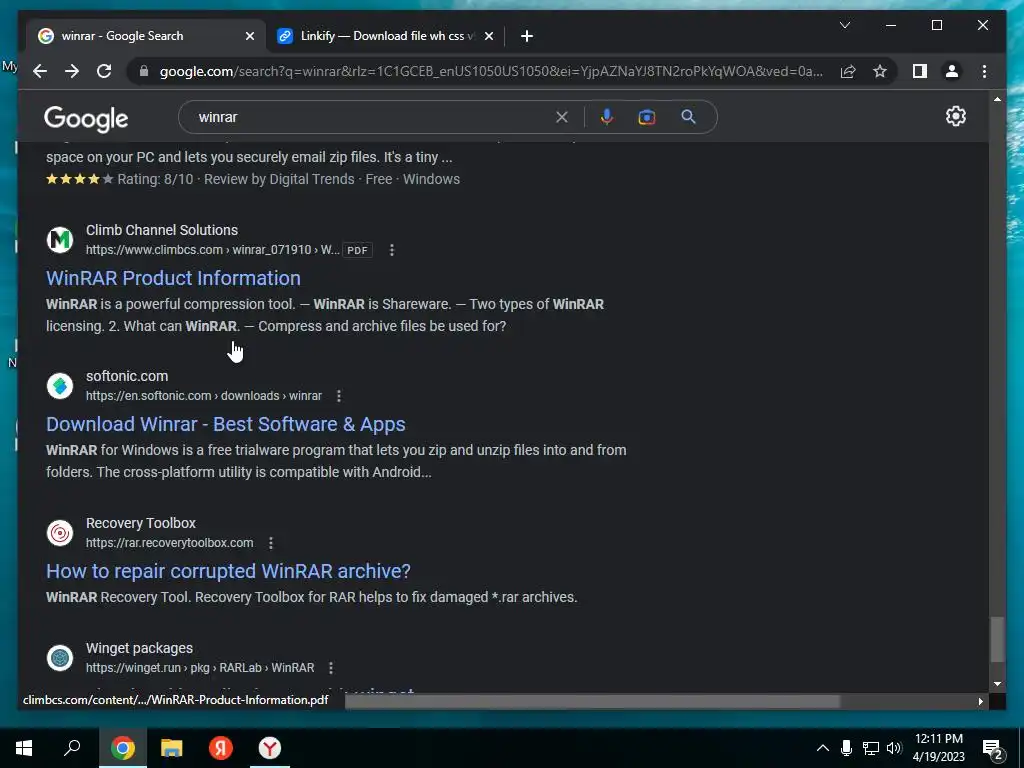1024x768 pixels.
Task: Open How to repair corrupted WinRAR archive
Action: pos(228,571)
